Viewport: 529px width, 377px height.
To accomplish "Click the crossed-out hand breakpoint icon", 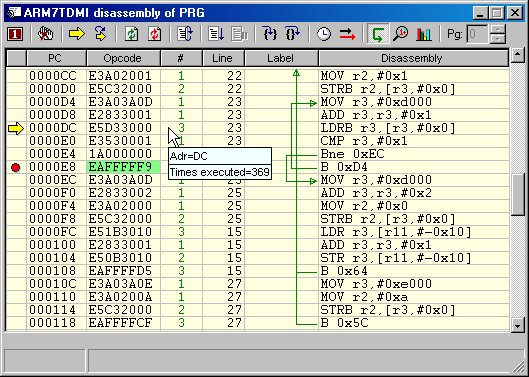I will (46, 34).
